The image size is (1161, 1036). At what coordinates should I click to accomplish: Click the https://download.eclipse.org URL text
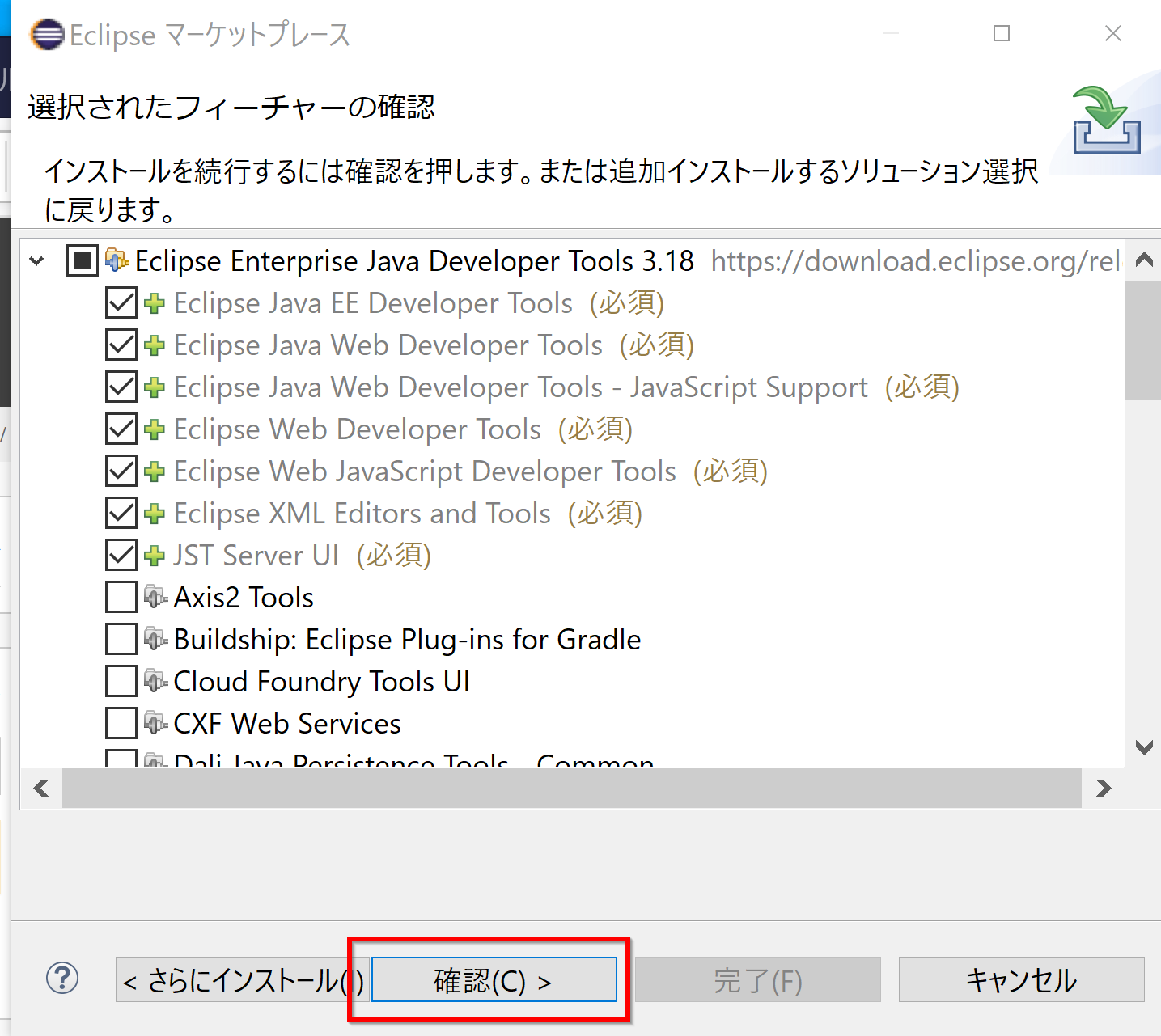pos(917,260)
